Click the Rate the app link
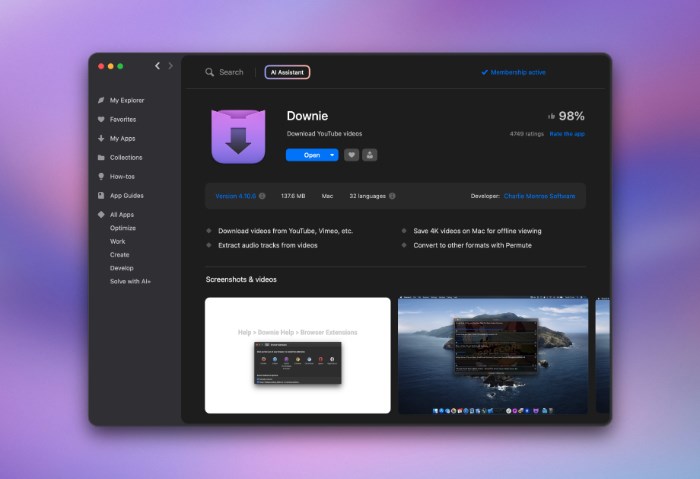This screenshot has height=479, width=700. (567, 134)
